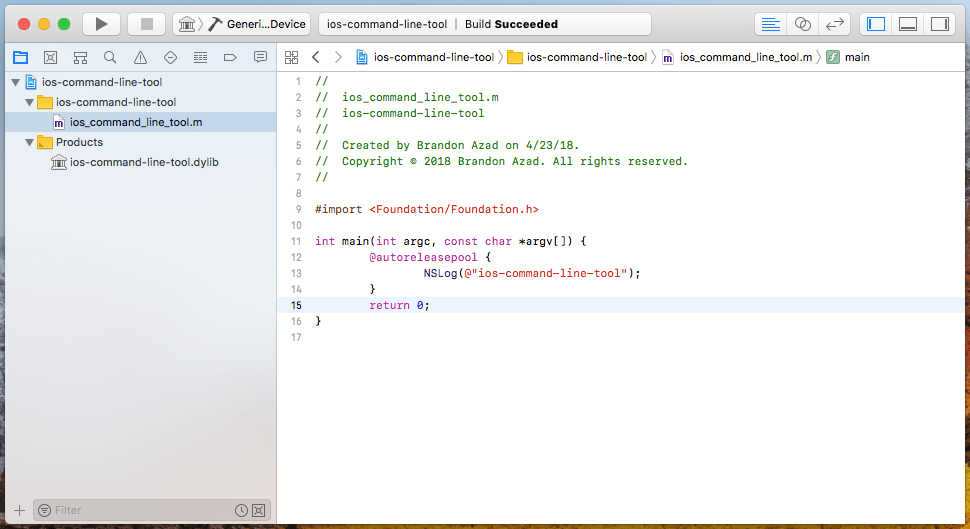This screenshot has height=529, width=970.
Task: Run the build with the Play button
Action: tap(101, 24)
